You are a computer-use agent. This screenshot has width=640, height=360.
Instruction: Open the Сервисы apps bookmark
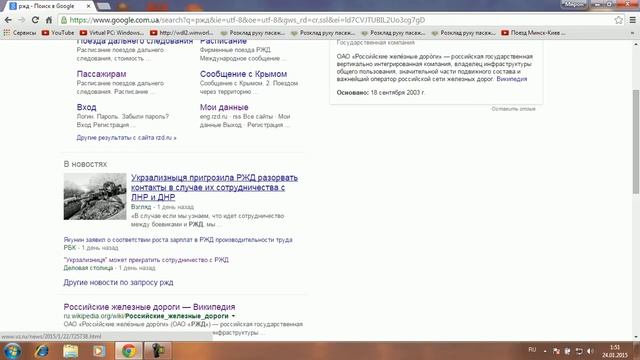[x=20, y=33]
